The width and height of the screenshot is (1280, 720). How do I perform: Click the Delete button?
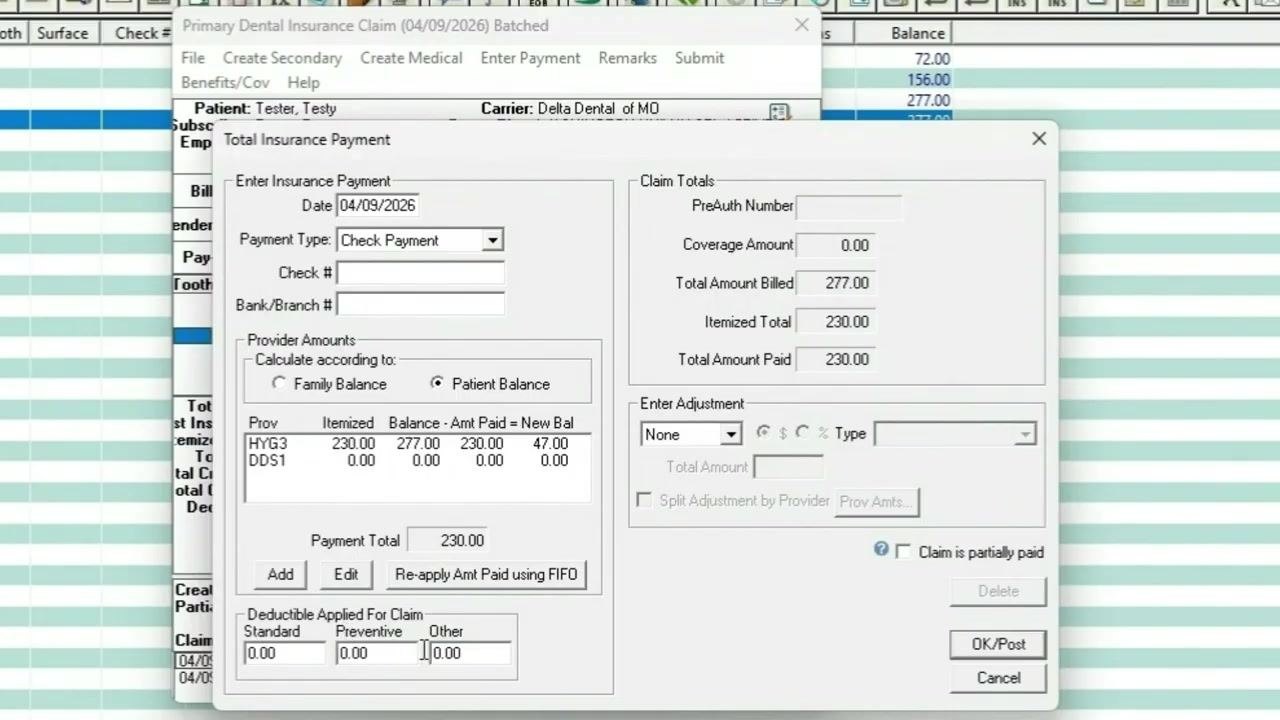(x=998, y=591)
